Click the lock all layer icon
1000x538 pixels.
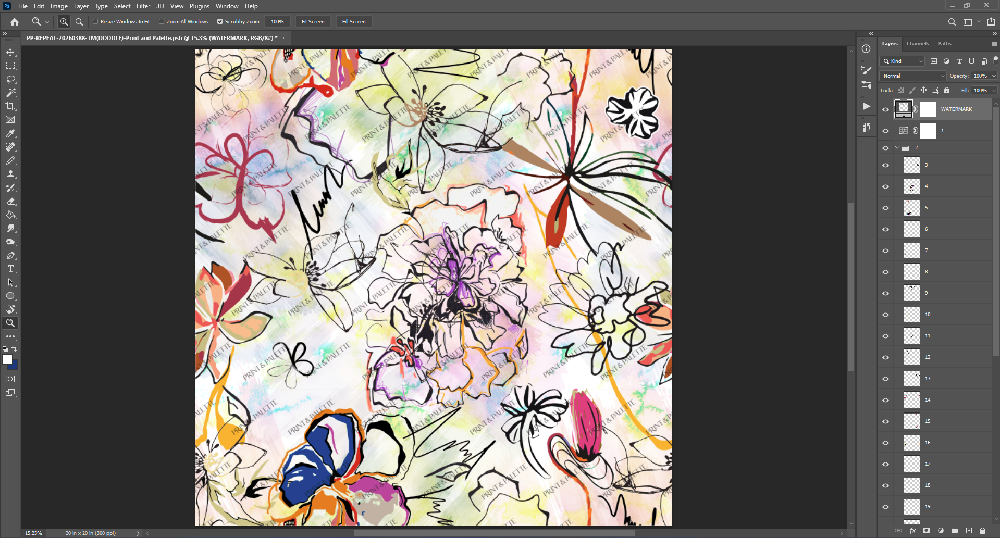[x=946, y=91]
